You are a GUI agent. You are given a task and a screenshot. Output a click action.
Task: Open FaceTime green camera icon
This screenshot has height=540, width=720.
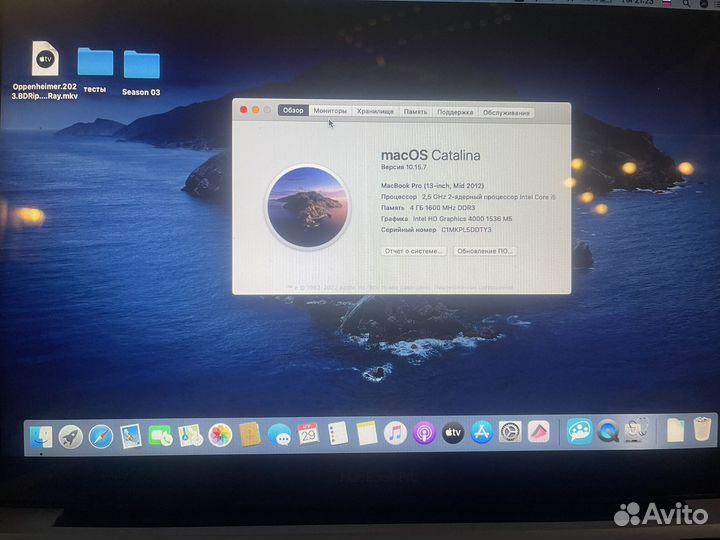(160, 435)
